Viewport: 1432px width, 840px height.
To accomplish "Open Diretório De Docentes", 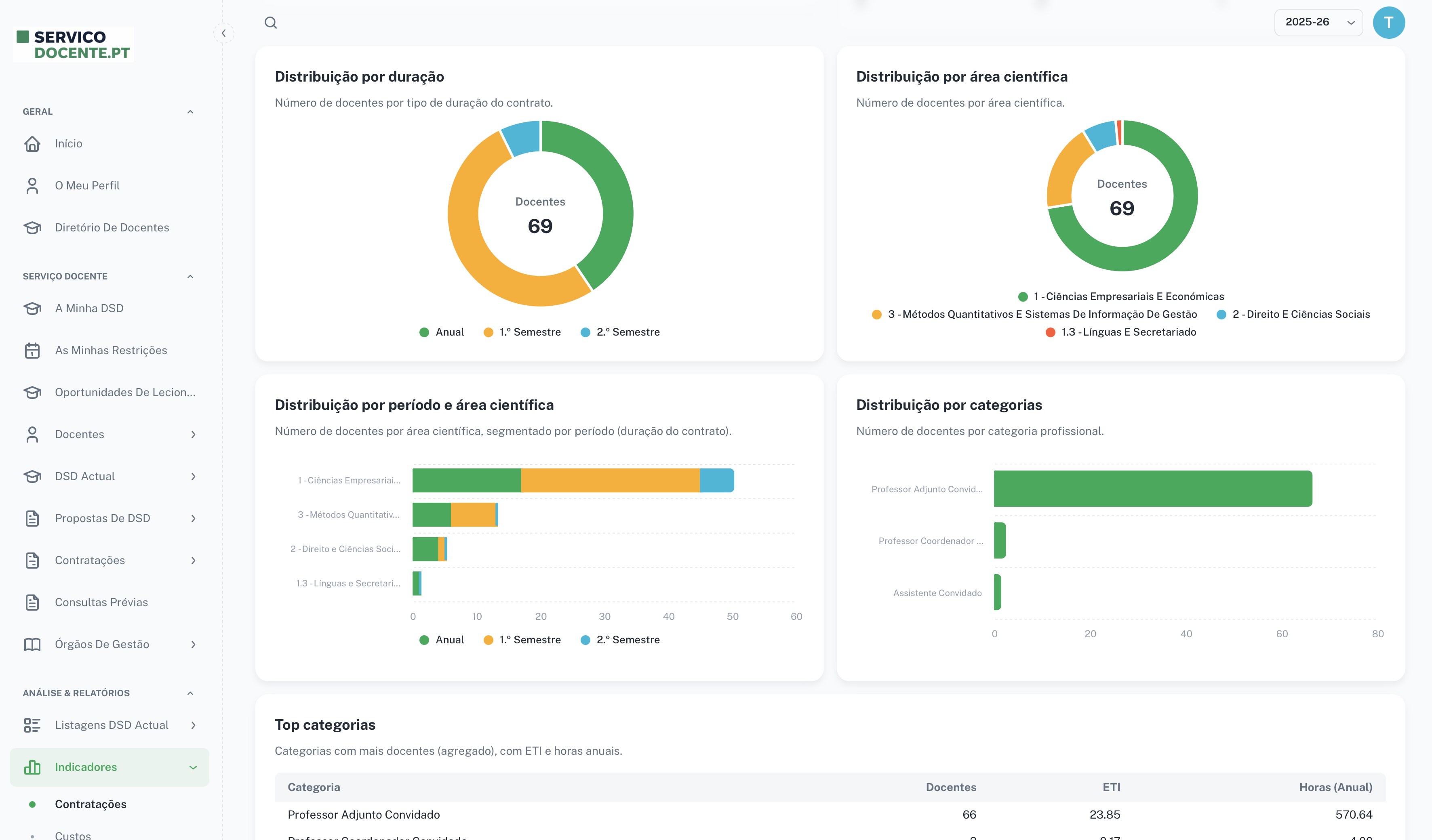I will 109,228.
